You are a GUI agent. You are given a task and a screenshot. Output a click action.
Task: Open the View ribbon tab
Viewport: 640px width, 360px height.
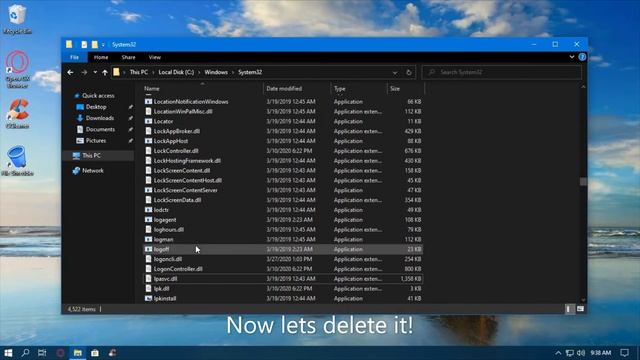(x=155, y=57)
